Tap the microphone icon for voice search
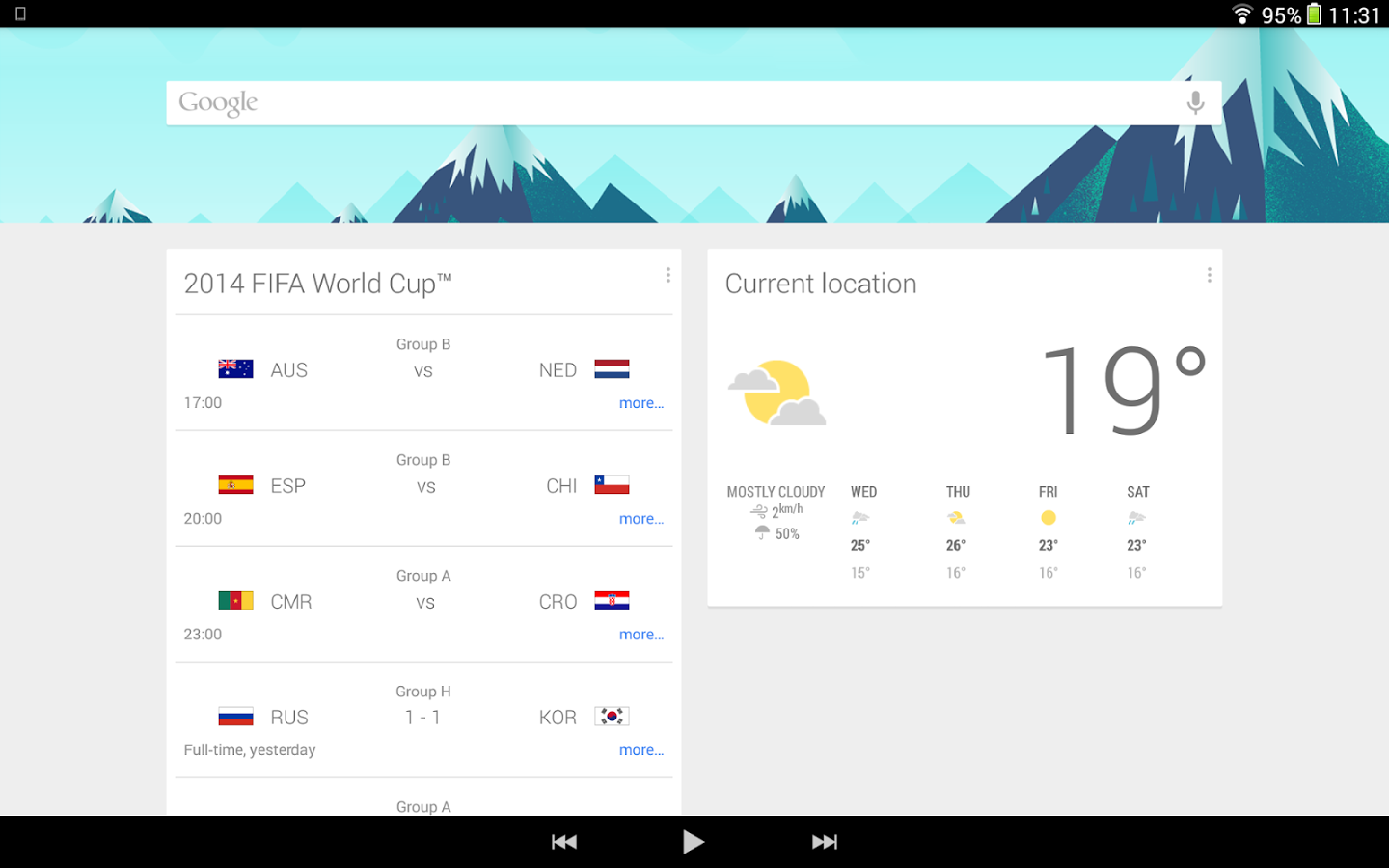1389x868 pixels. pos(1195,102)
